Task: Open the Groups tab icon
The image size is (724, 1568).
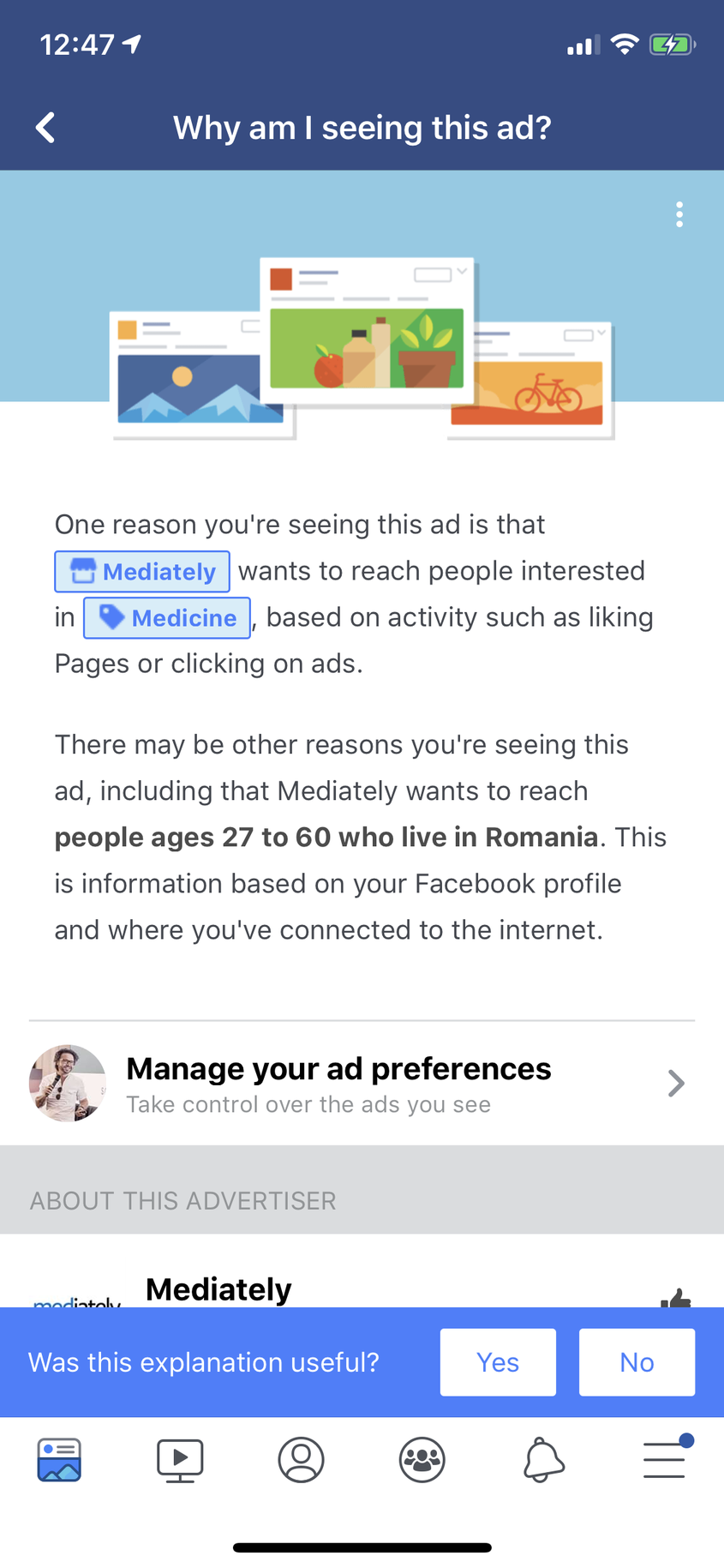Action: pyautogui.click(x=422, y=1459)
